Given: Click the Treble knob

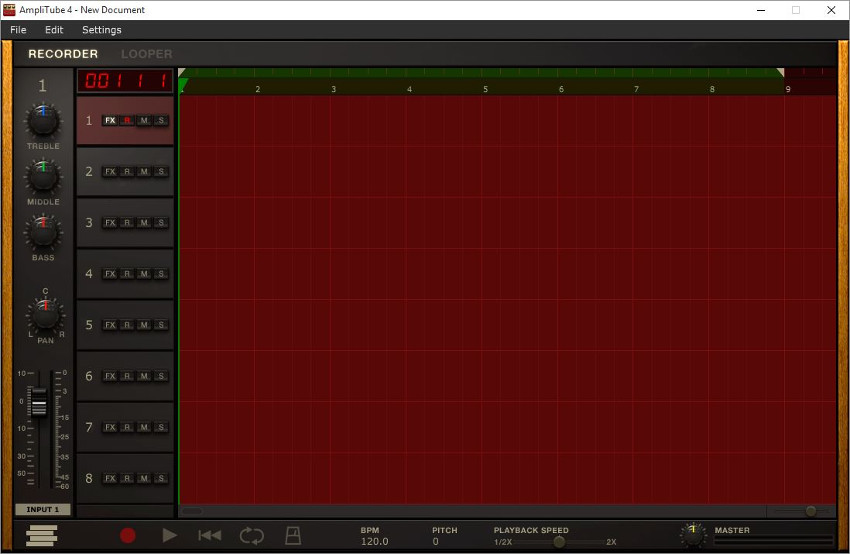Looking at the screenshot, I should [x=43, y=121].
